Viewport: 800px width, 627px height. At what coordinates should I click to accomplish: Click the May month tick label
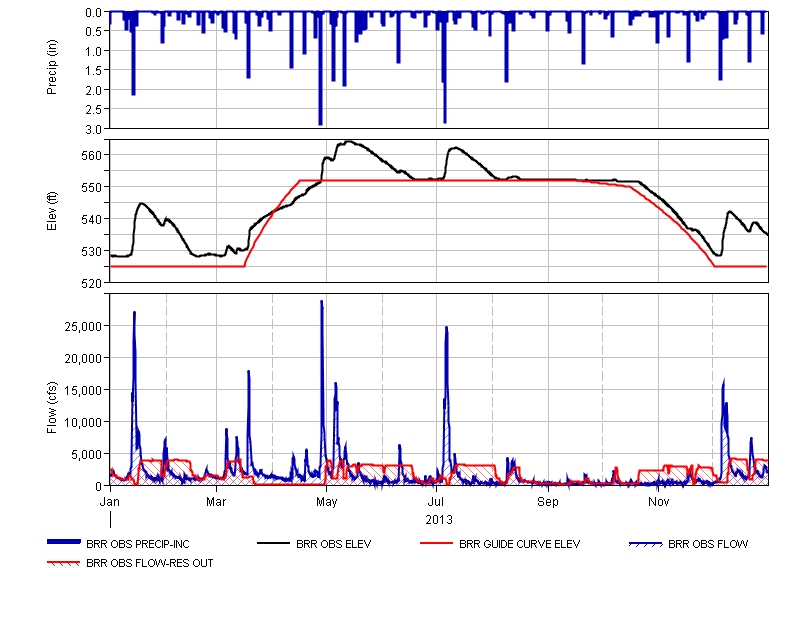coord(327,501)
